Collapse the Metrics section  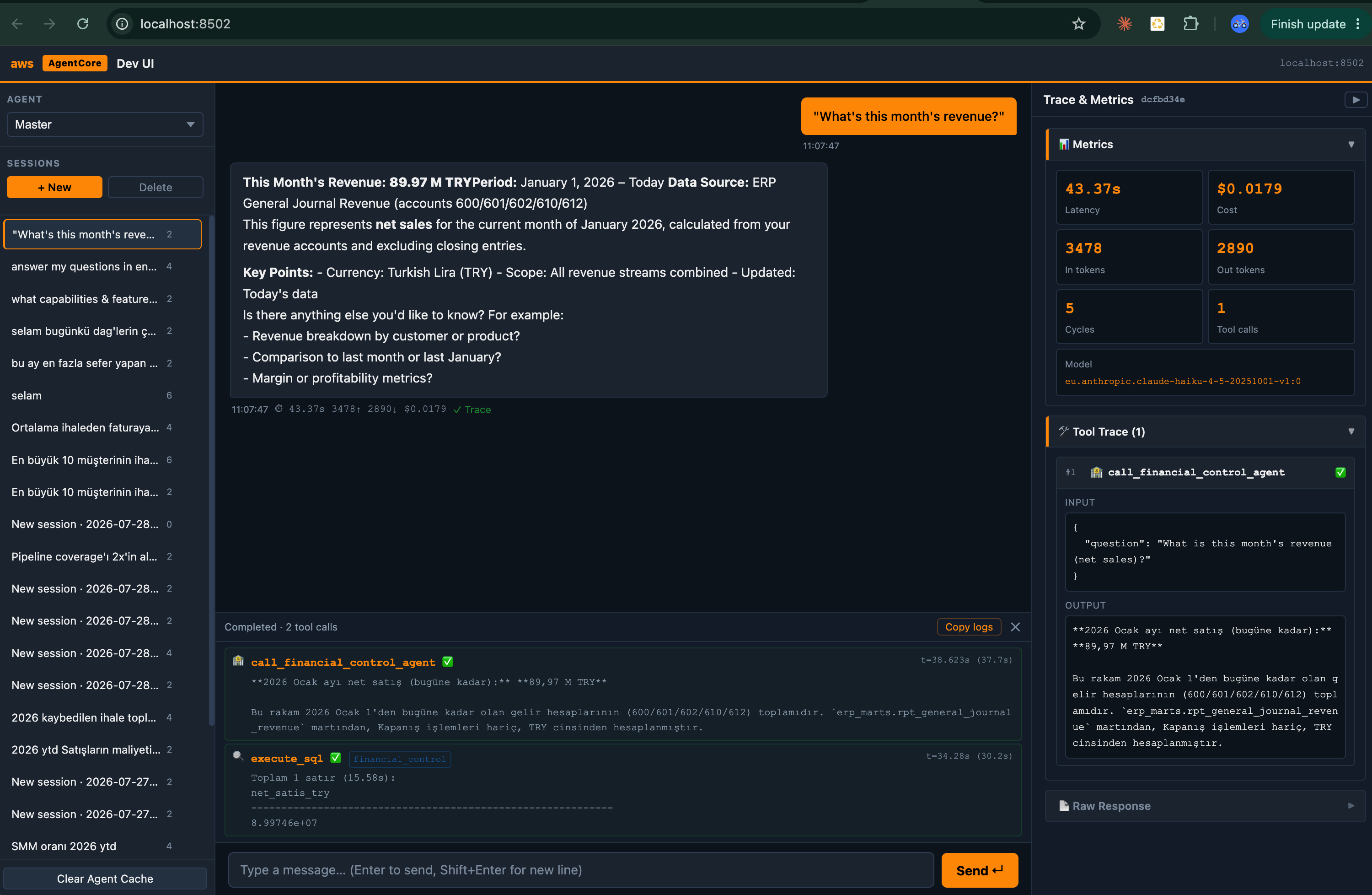1351,144
